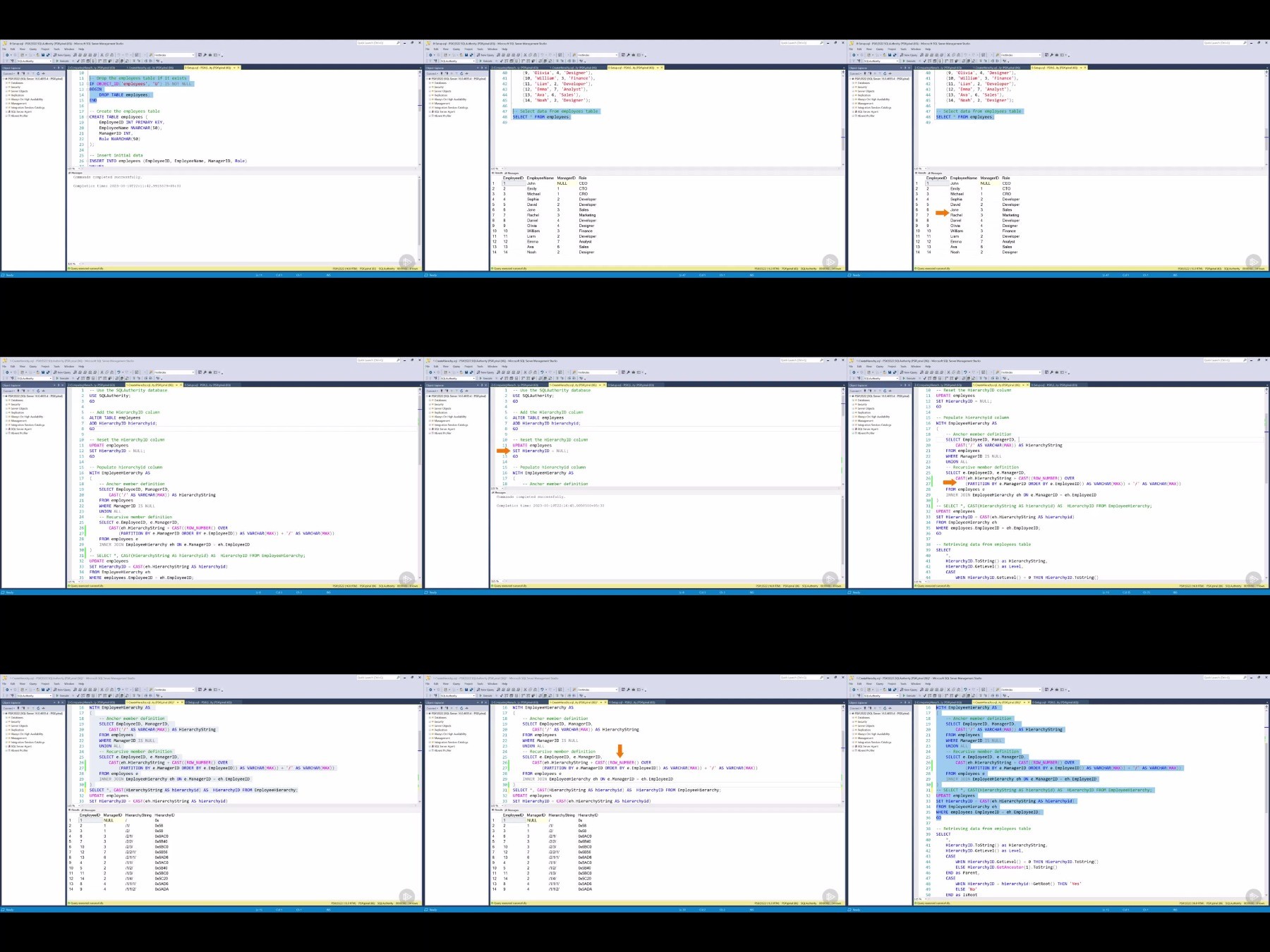This screenshot has height=952, width=1270.
Task: Click Undo icon in top-middle screenshot toolbar
Action: [x=542, y=55]
